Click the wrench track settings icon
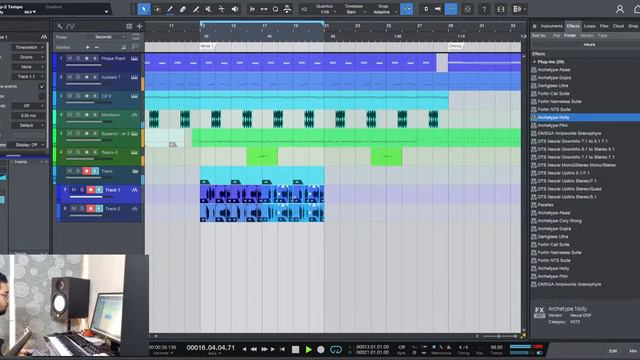The width and height of the screenshot is (640, 360). pyautogui.click(x=60, y=27)
